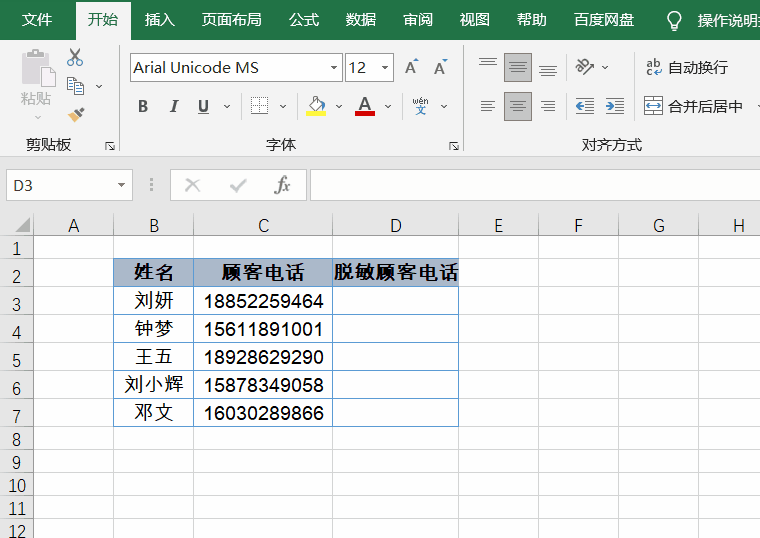Open font settings dialog launcher

point(454,146)
